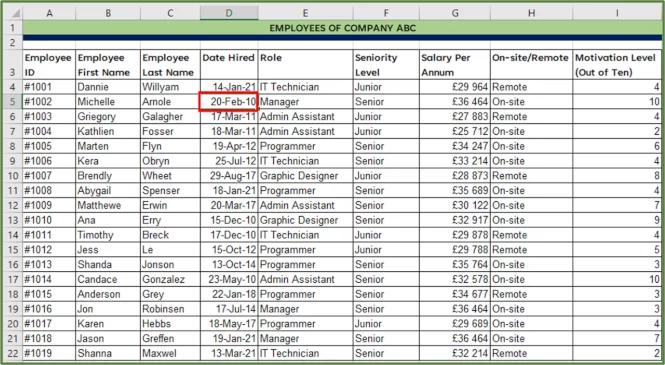Select cell with Employee ID #1010

tap(49, 220)
